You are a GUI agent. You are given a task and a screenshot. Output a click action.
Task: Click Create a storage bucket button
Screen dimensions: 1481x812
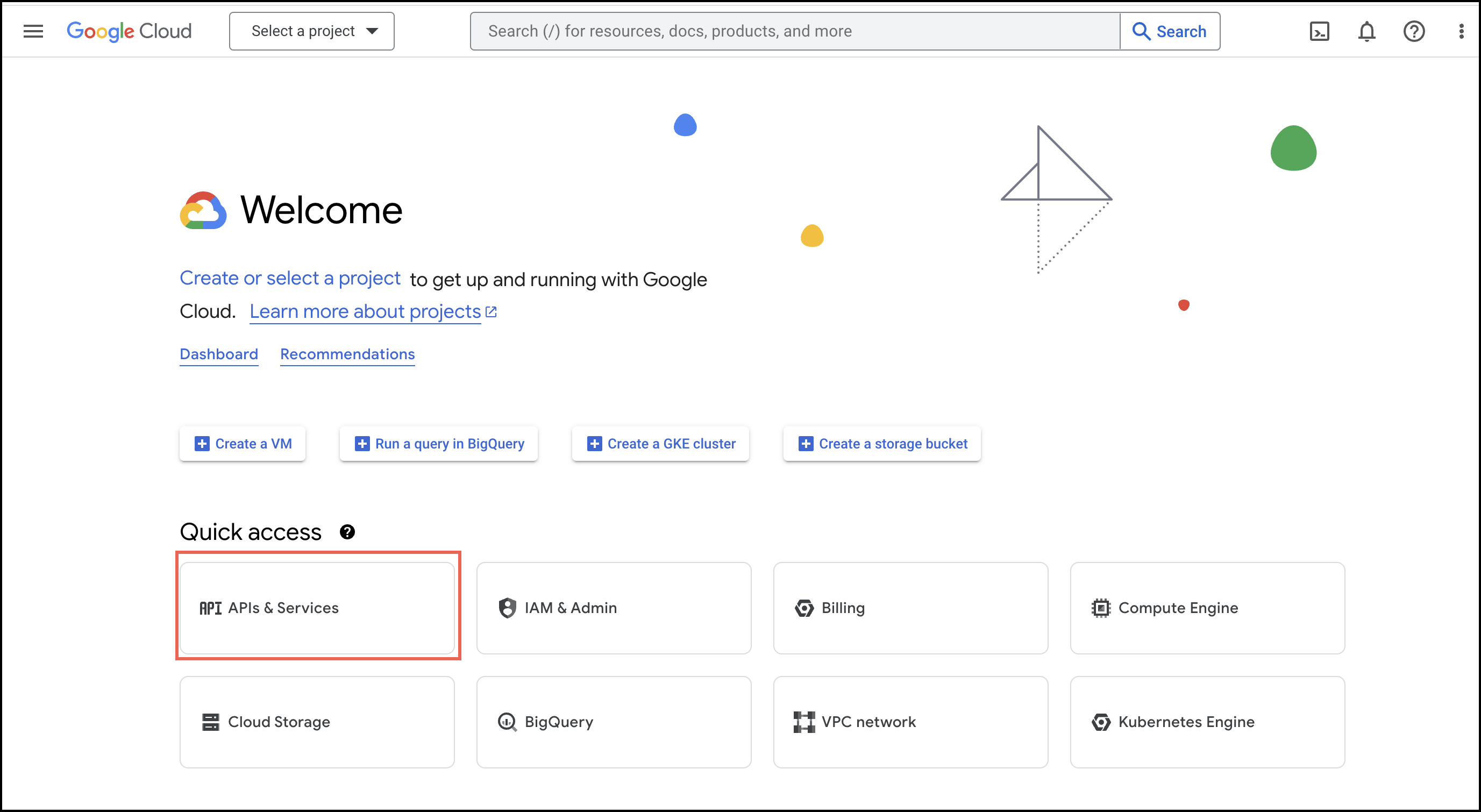(x=882, y=444)
